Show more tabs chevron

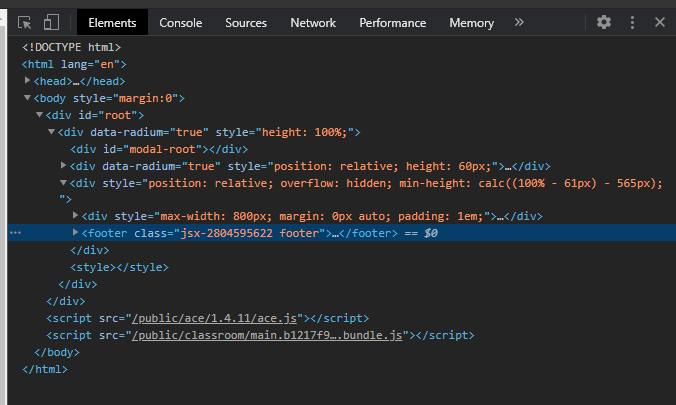point(519,22)
